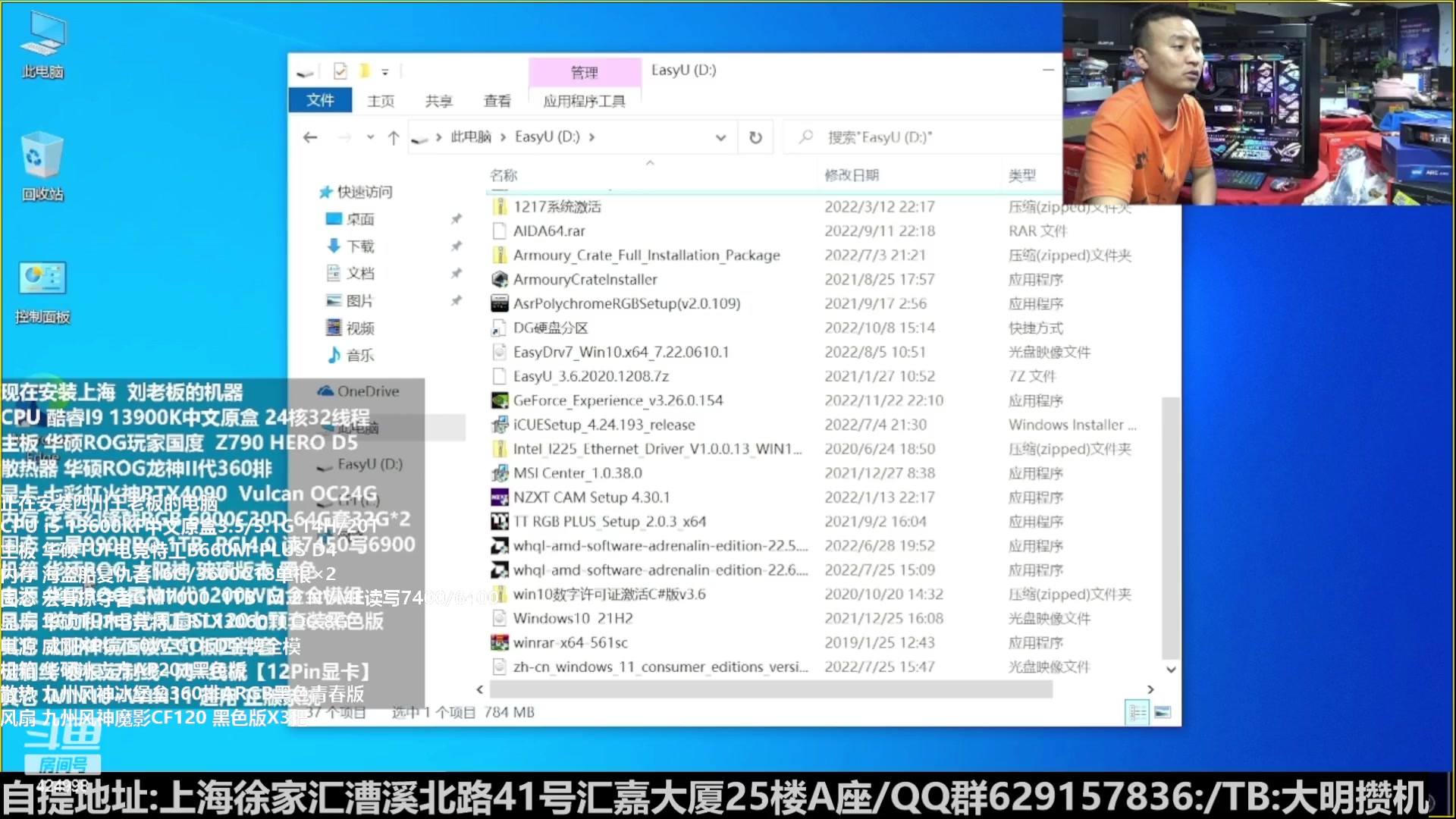The image size is (1456, 819).
Task: Select whql-amd-software-adrenalin-edition-22.5 file name
Action: pyautogui.click(x=661, y=546)
